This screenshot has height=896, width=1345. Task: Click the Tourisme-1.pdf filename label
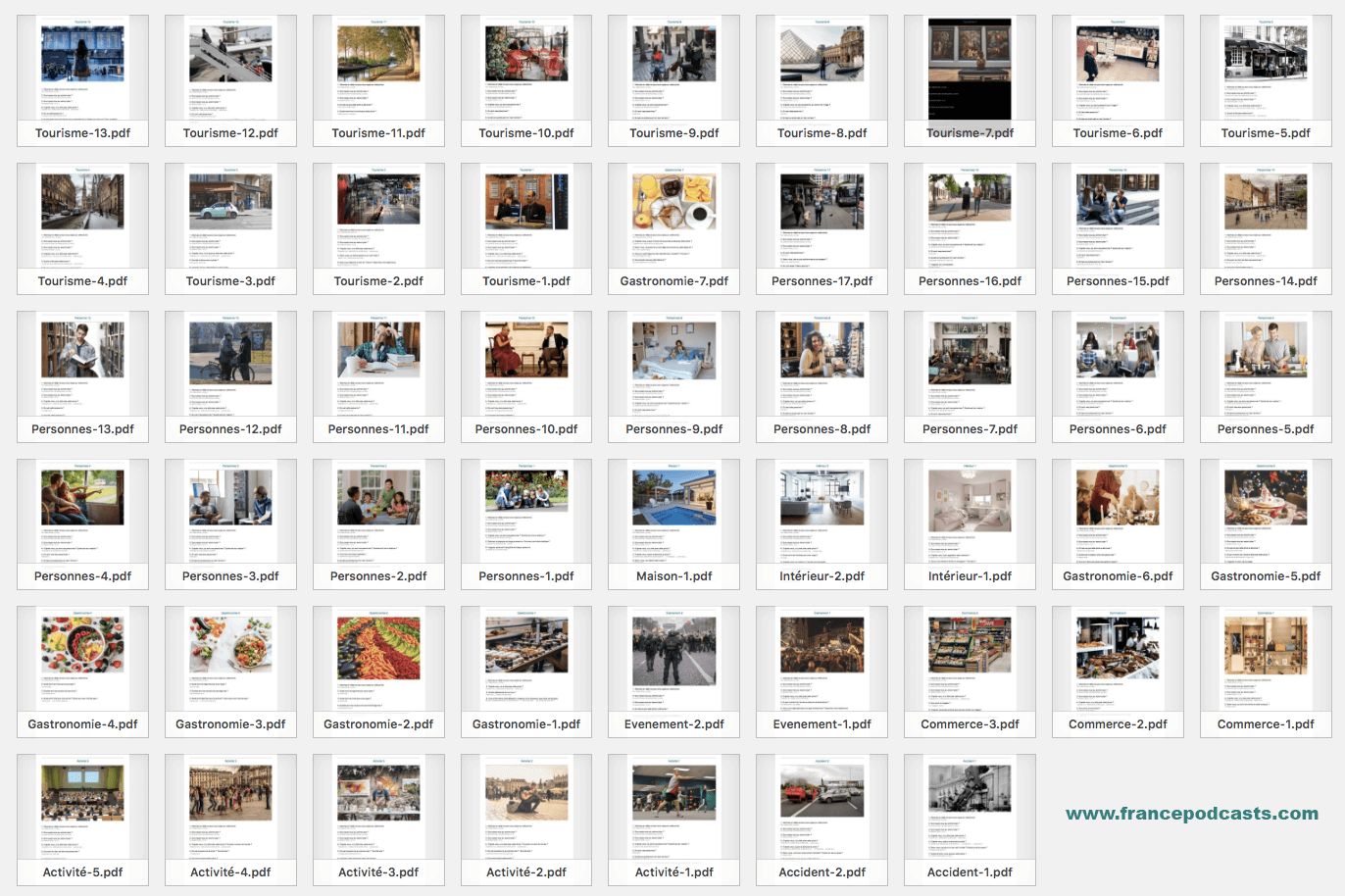[526, 281]
